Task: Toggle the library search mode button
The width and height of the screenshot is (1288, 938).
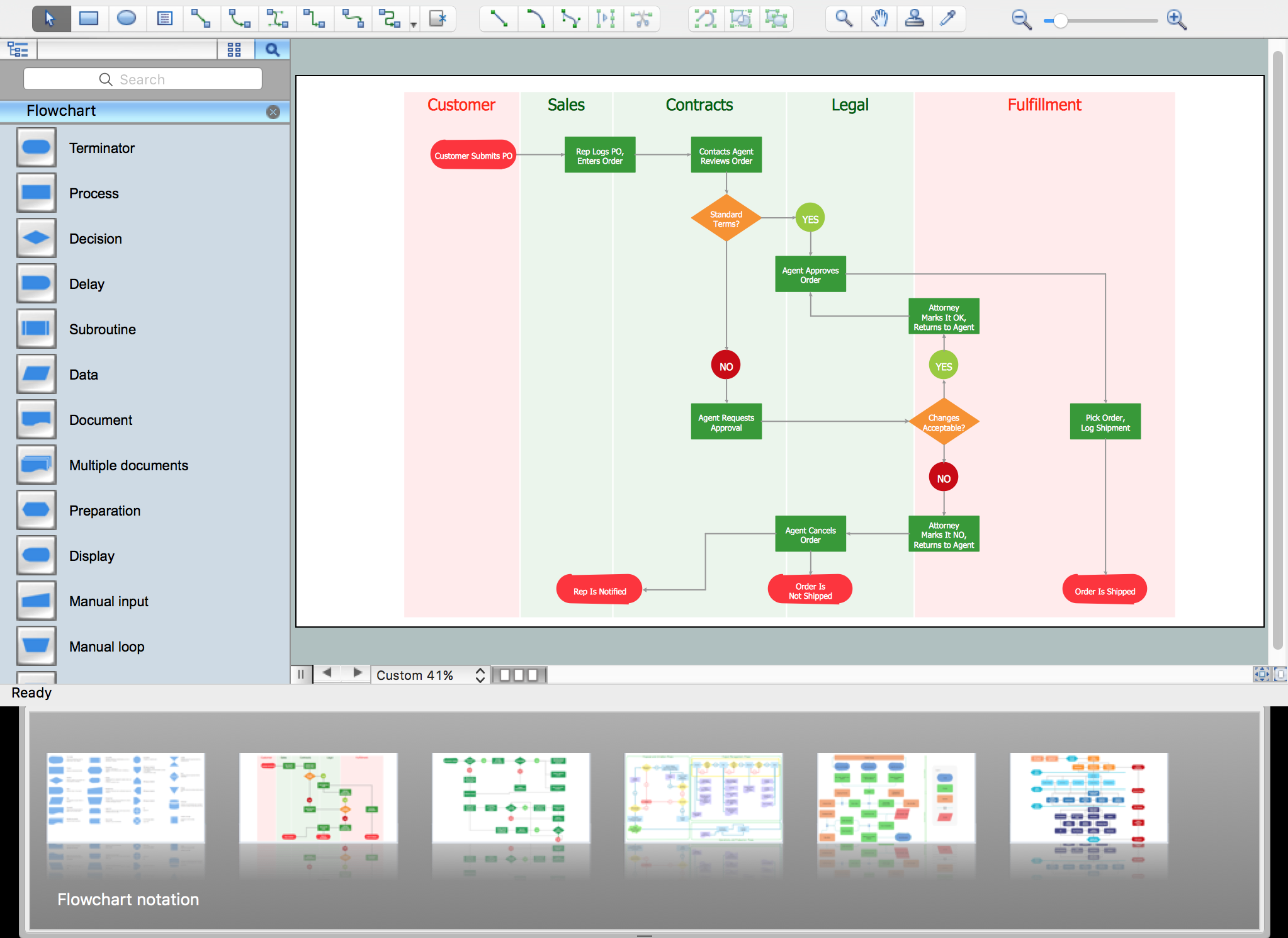Action: [x=272, y=49]
